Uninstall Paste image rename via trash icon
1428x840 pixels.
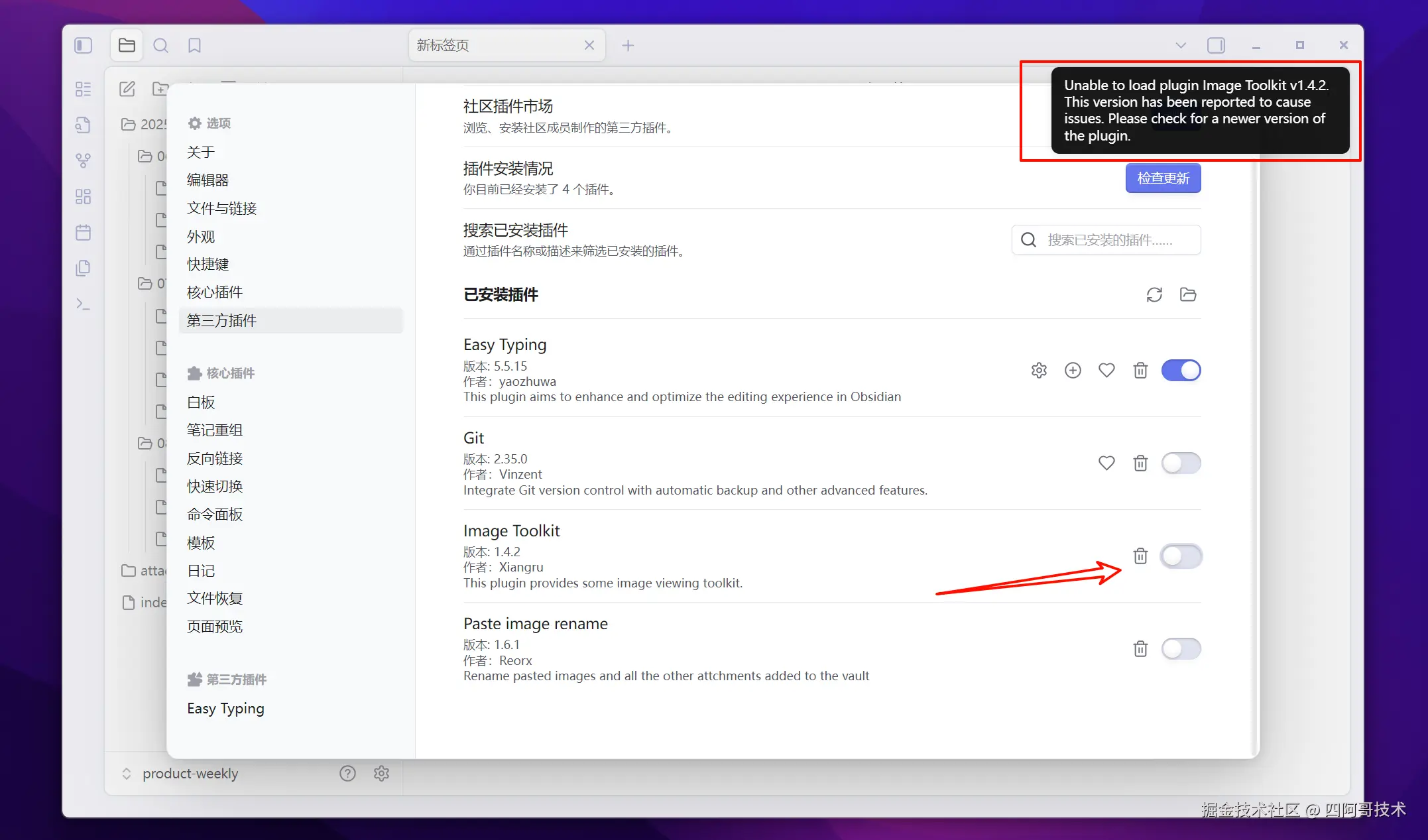pos(1140,648)
